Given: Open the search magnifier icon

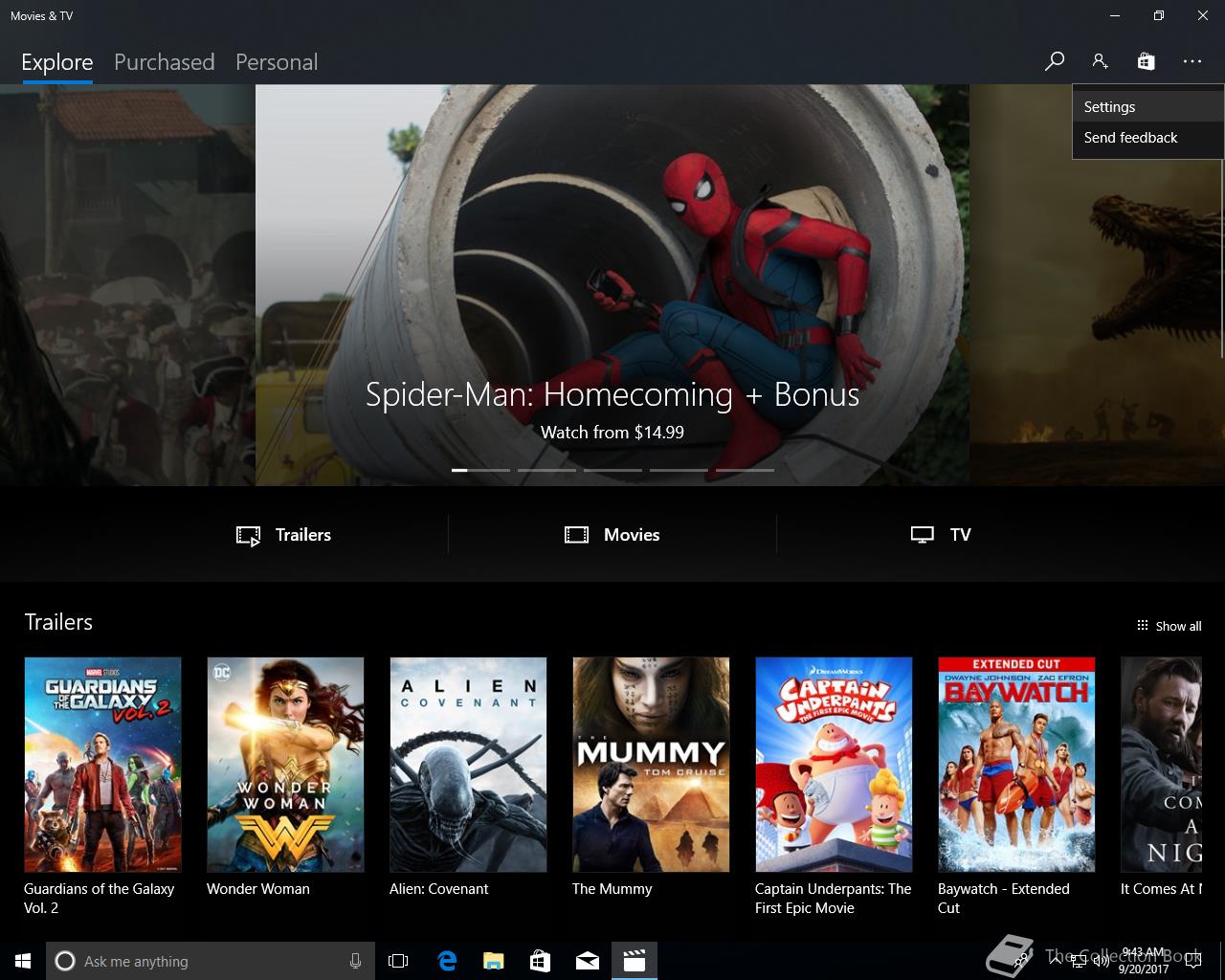Looking at the screenshot, I should coord(1054,61).
